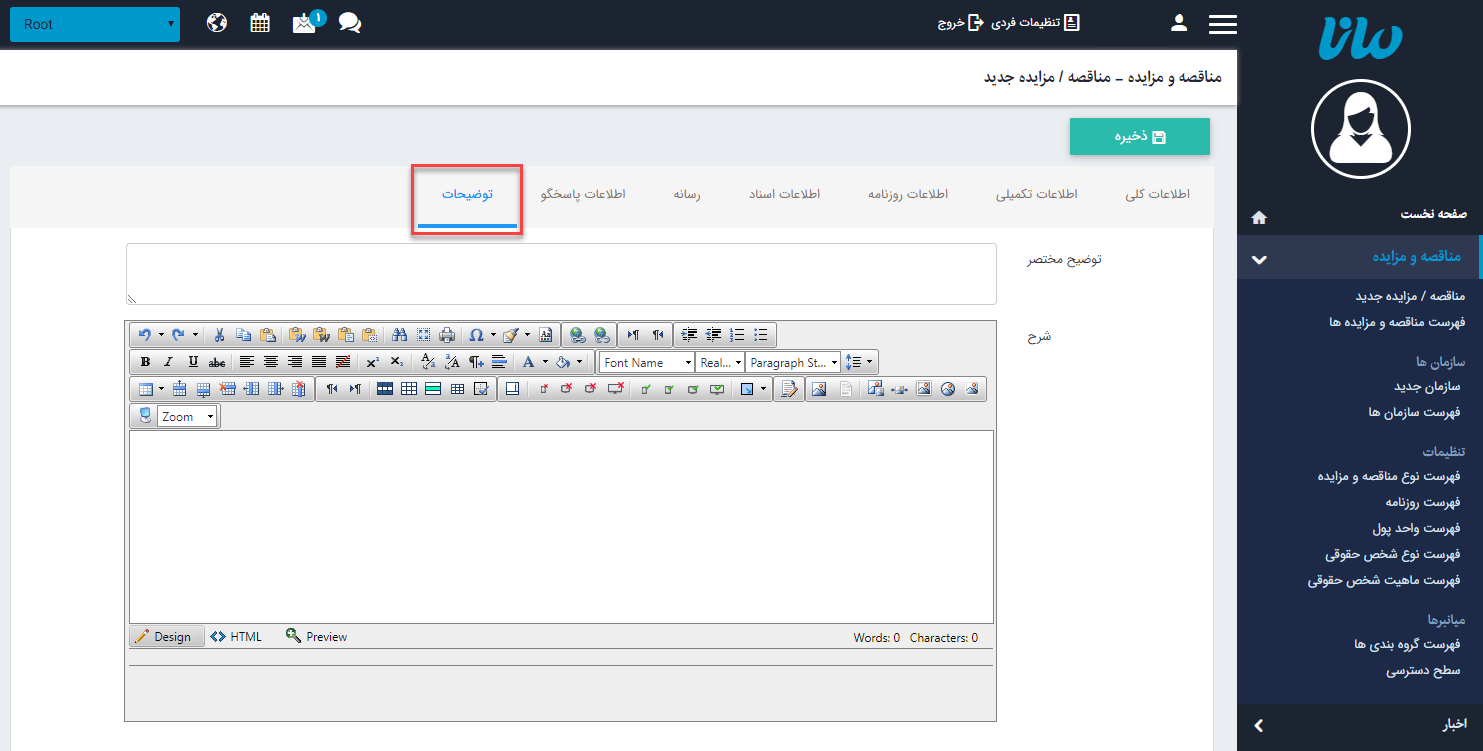Open the calendar icon in top bar
The width and height of the screenshot is (1483, 751).
(x=260, y=23)
